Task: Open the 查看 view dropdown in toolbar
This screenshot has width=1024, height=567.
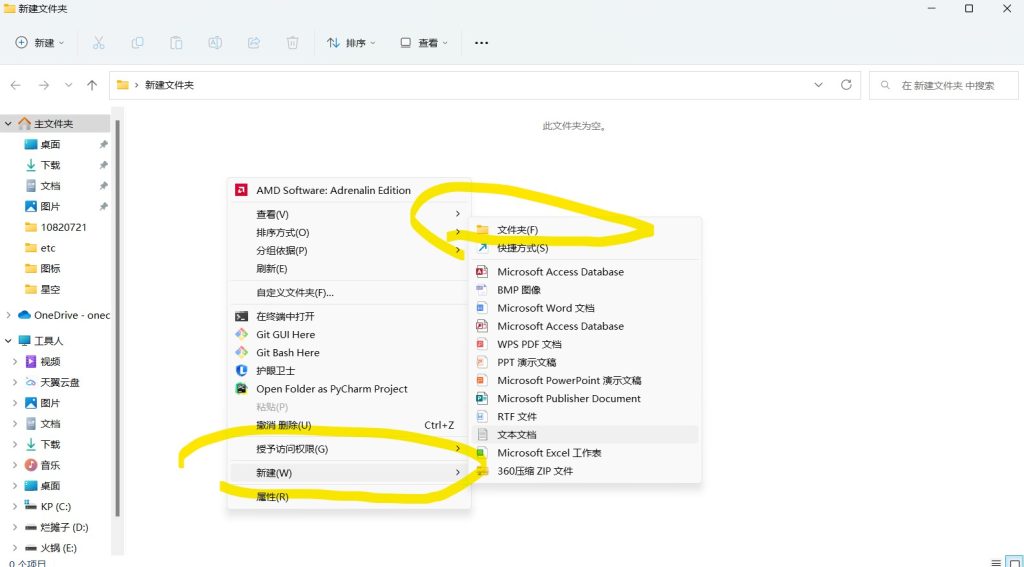Action: point(424,43)
